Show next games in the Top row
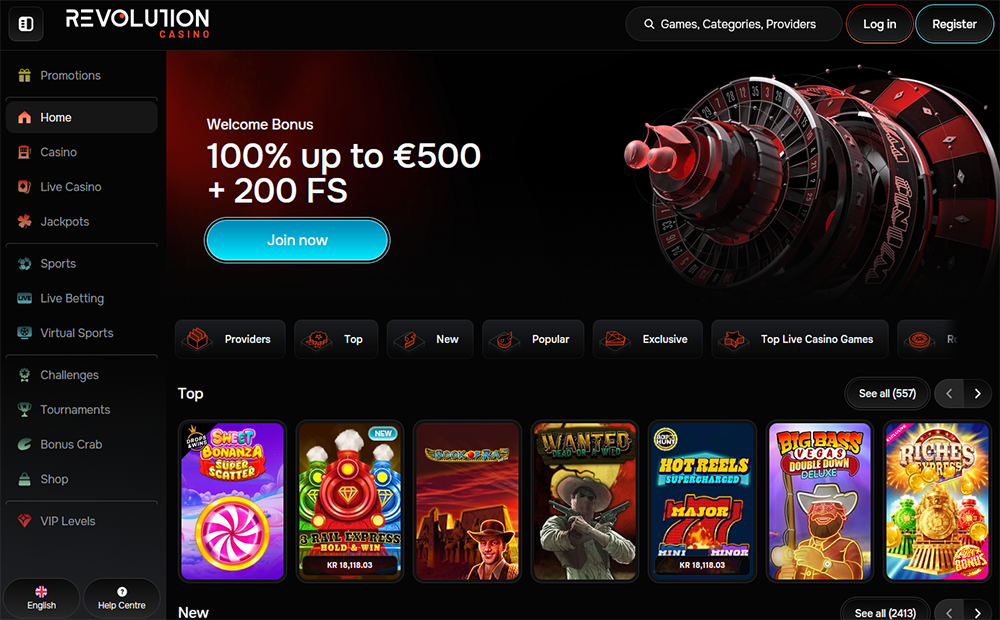 (x=977, y=394)
